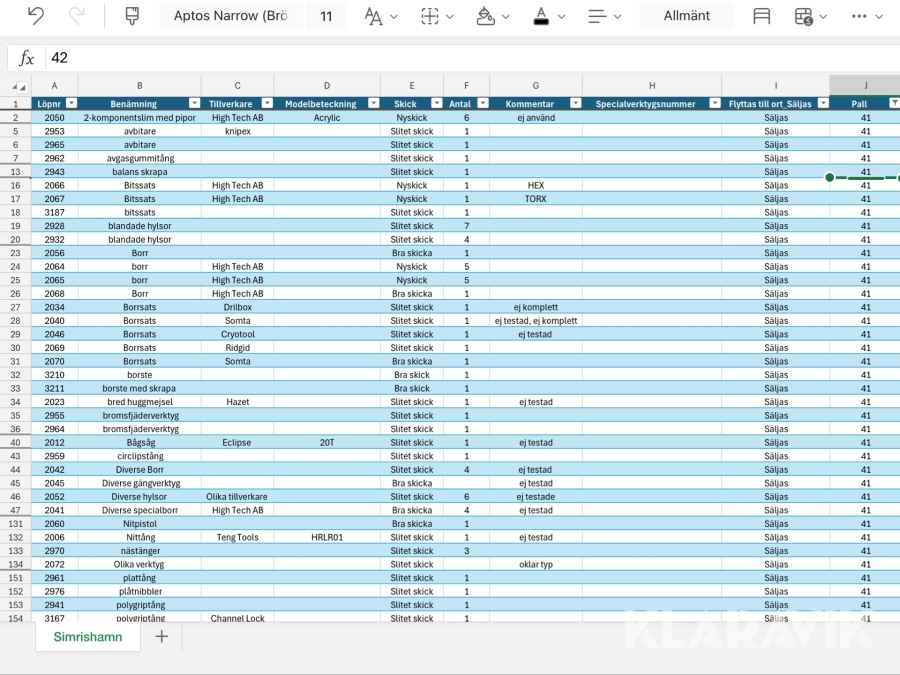The height and width of the screenshot is (675, 900).
Task: Open the font name box Aptos Narrow
Action: point(230,16)
